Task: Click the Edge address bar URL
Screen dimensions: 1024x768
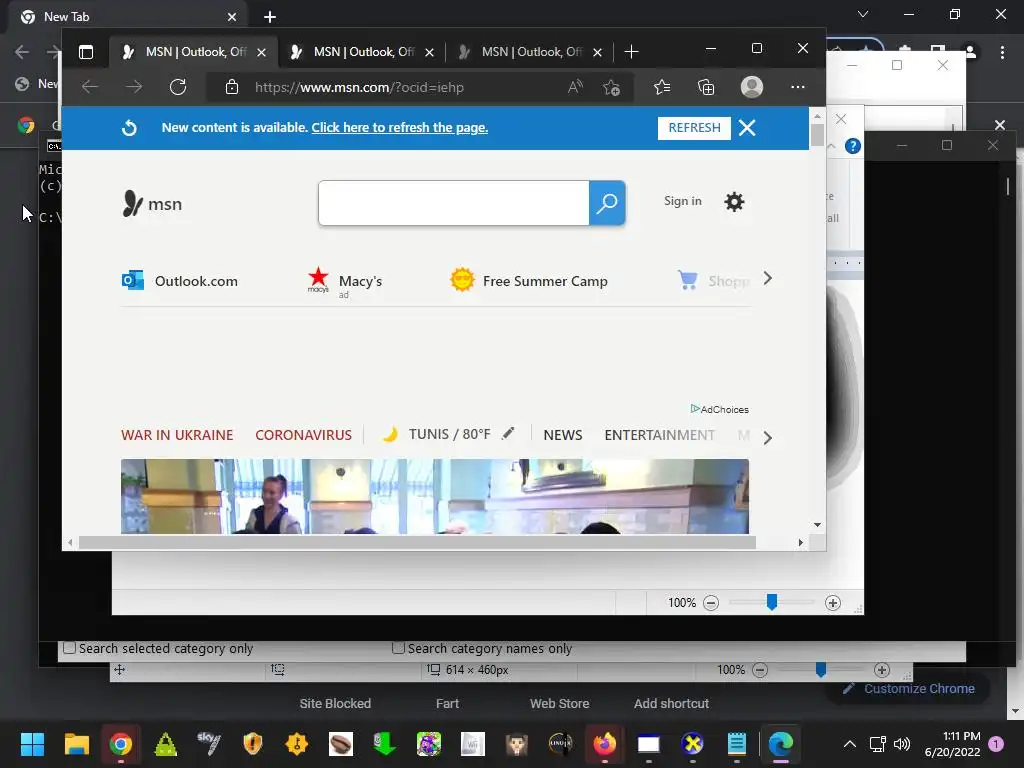Action: click(359, 88)
